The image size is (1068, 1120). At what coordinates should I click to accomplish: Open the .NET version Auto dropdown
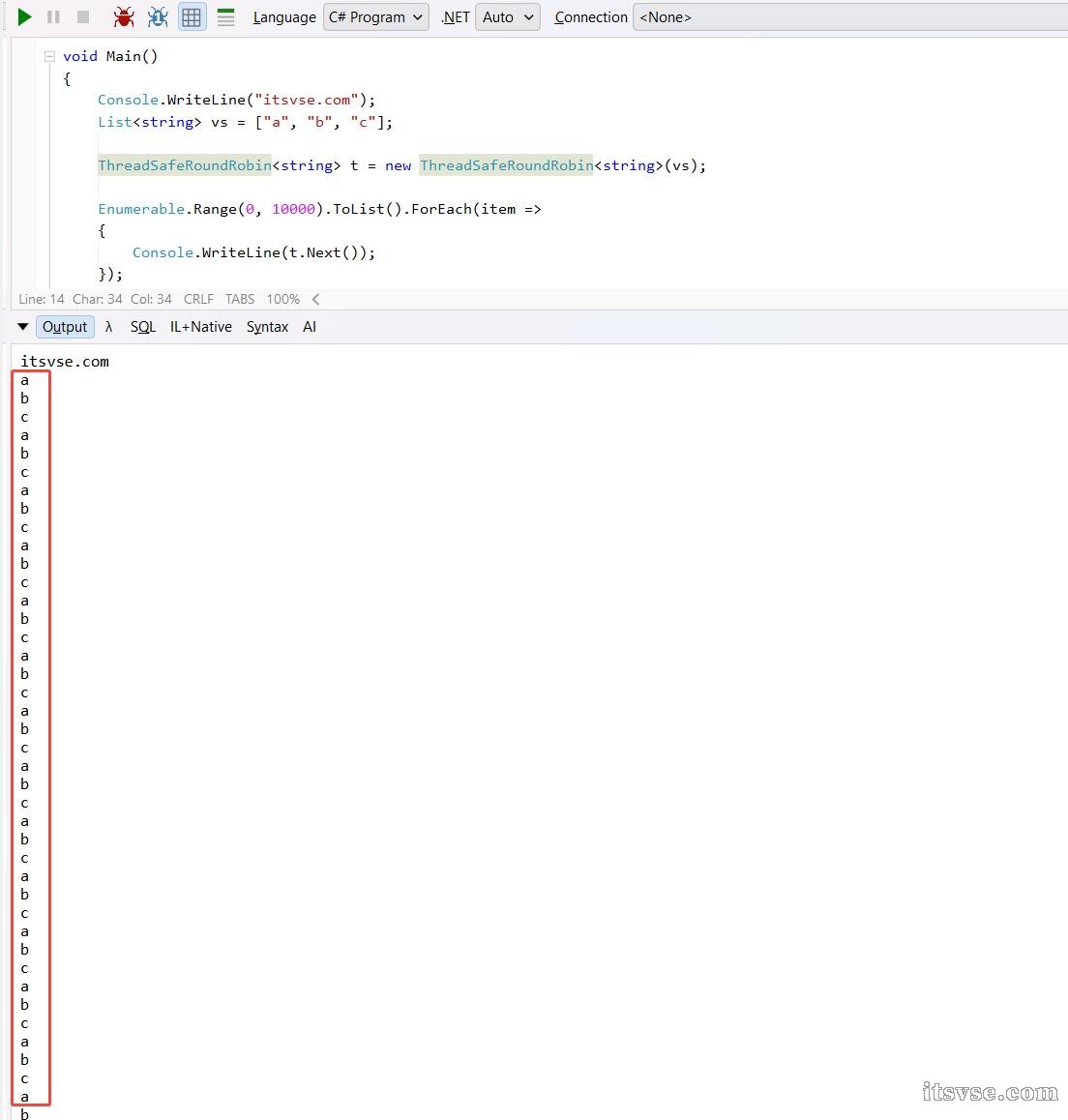pyautogui.click(x=507, y=16)
